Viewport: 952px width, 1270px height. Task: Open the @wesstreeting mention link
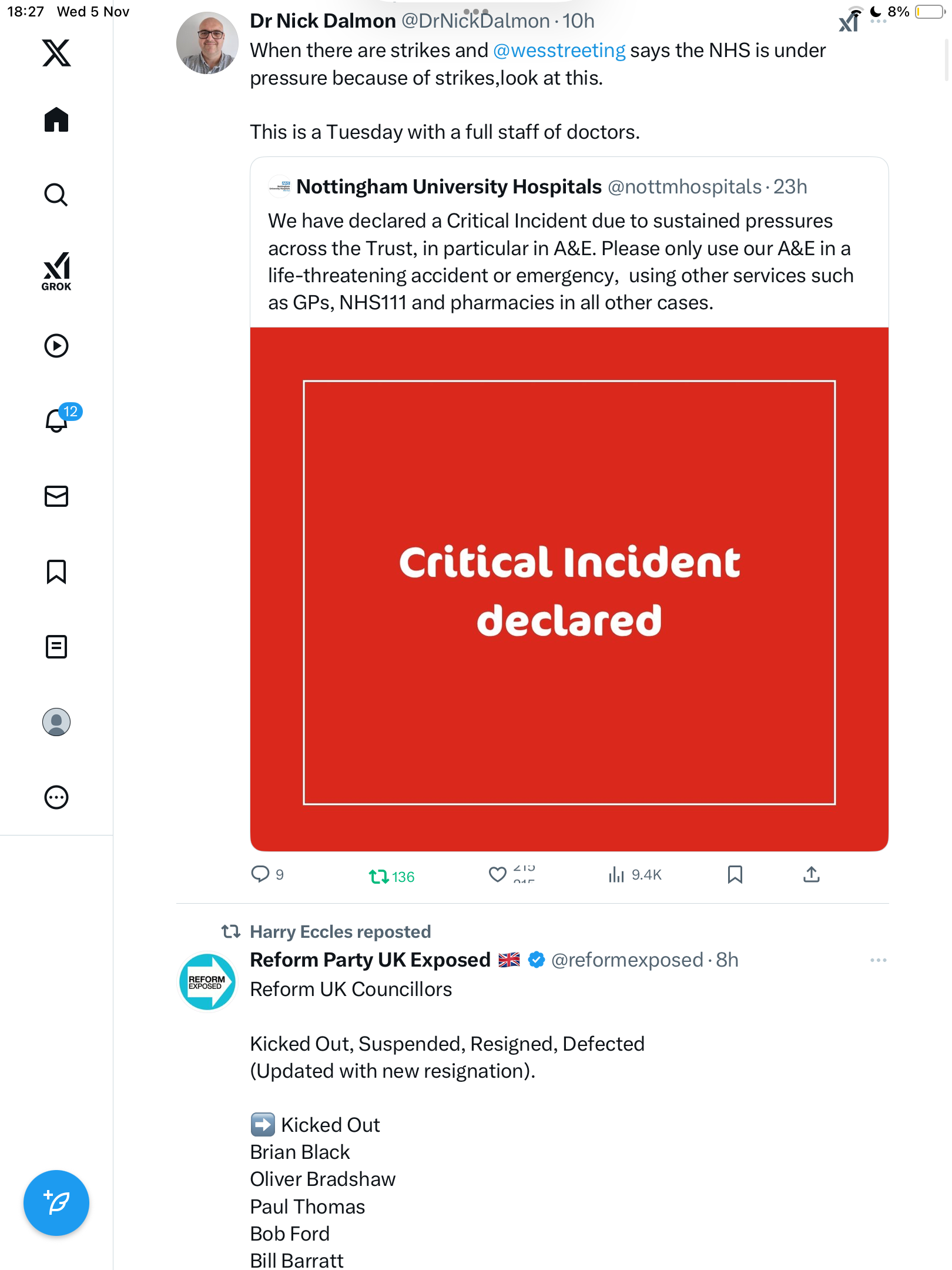[x=559, y=51]
